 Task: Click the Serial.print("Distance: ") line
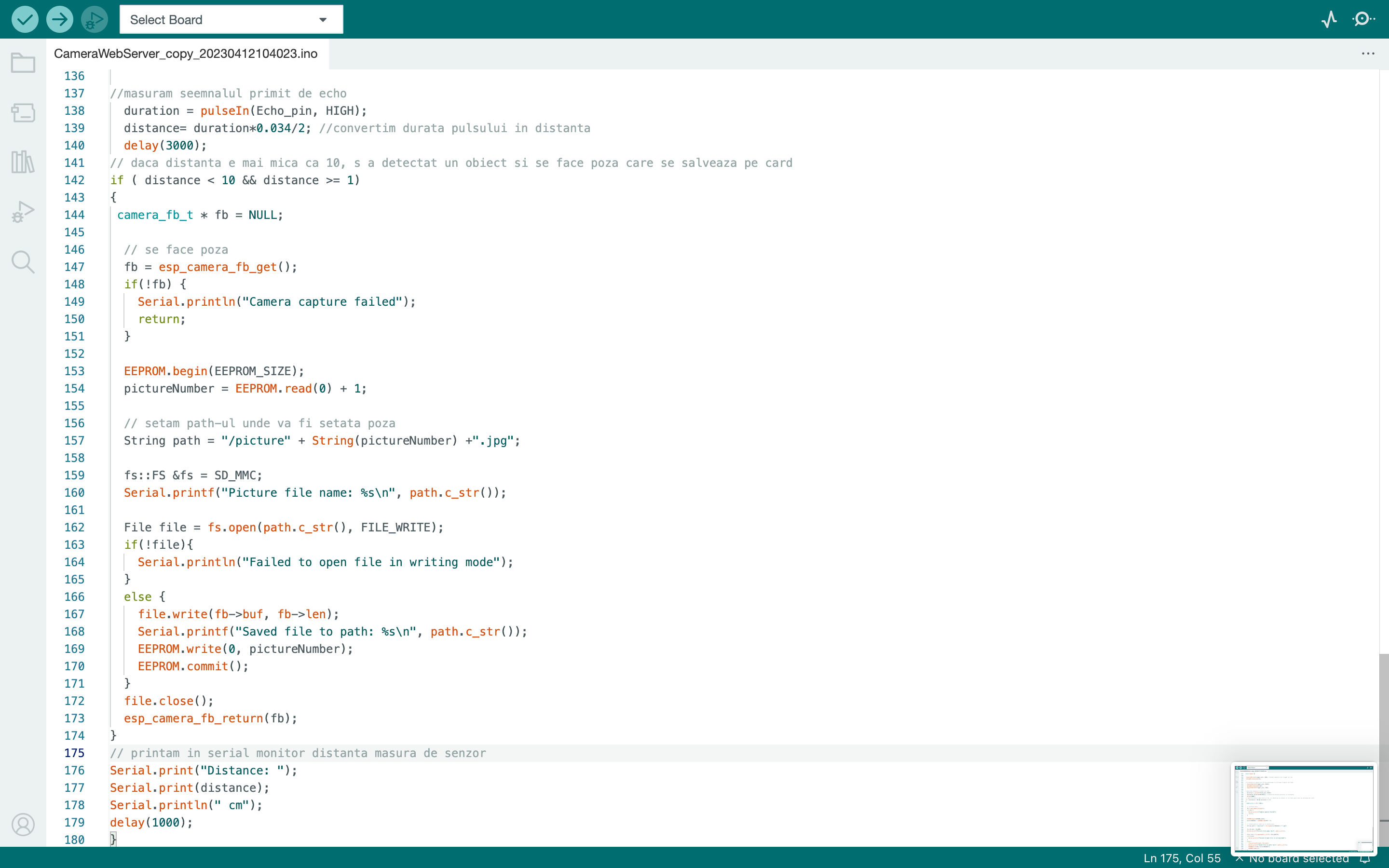(204, 771)
